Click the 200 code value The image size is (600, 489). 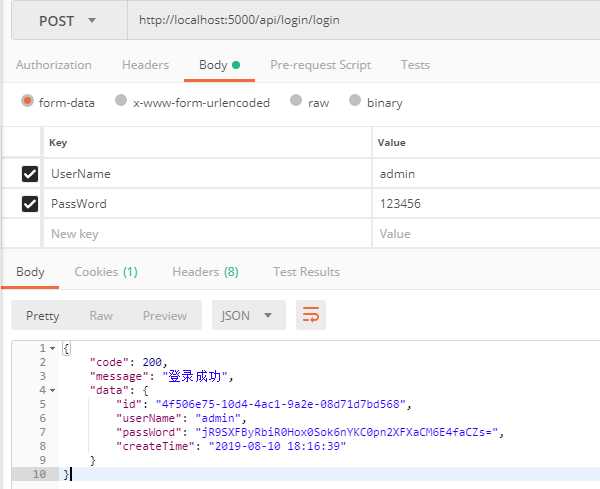point(152,362)
